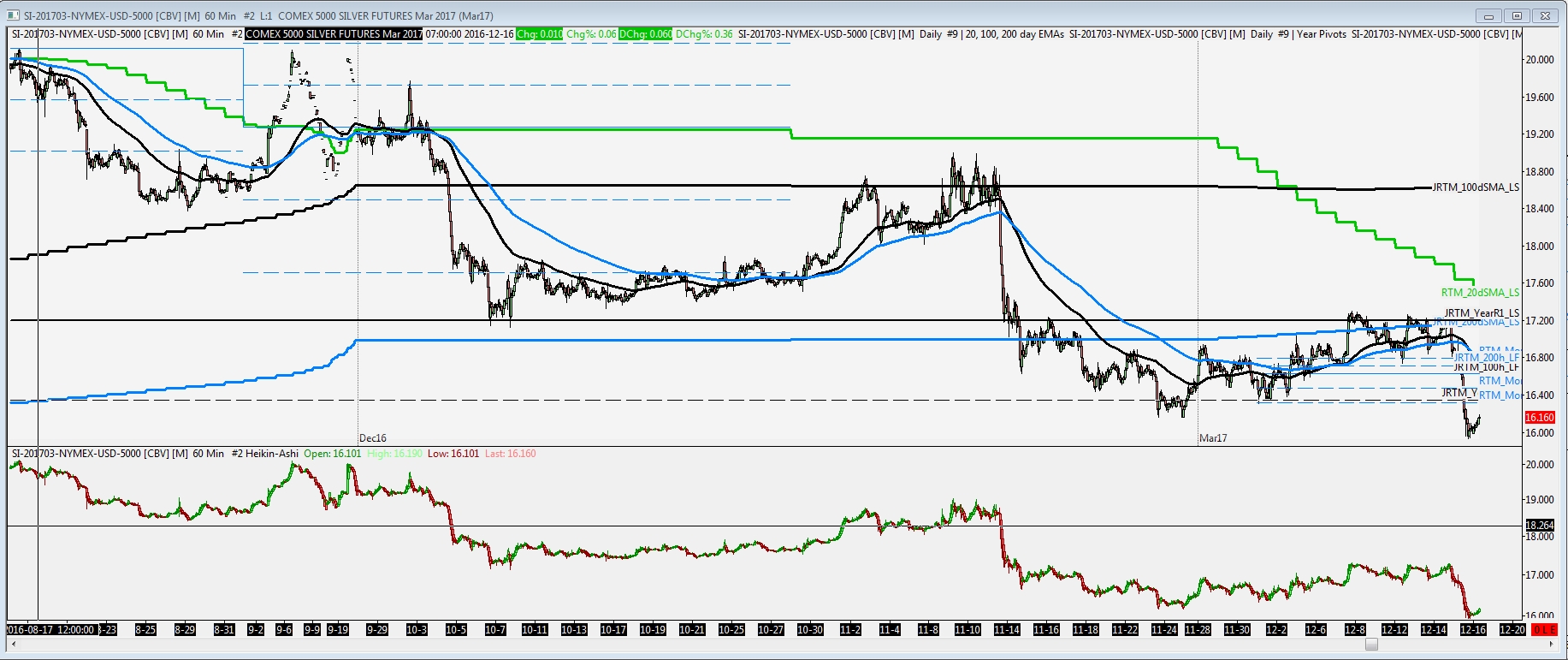Screen dimensions: 1568x660
Task: Click the Heikin-Ashi Last: 16.160 value
Action: click(511, 454)
